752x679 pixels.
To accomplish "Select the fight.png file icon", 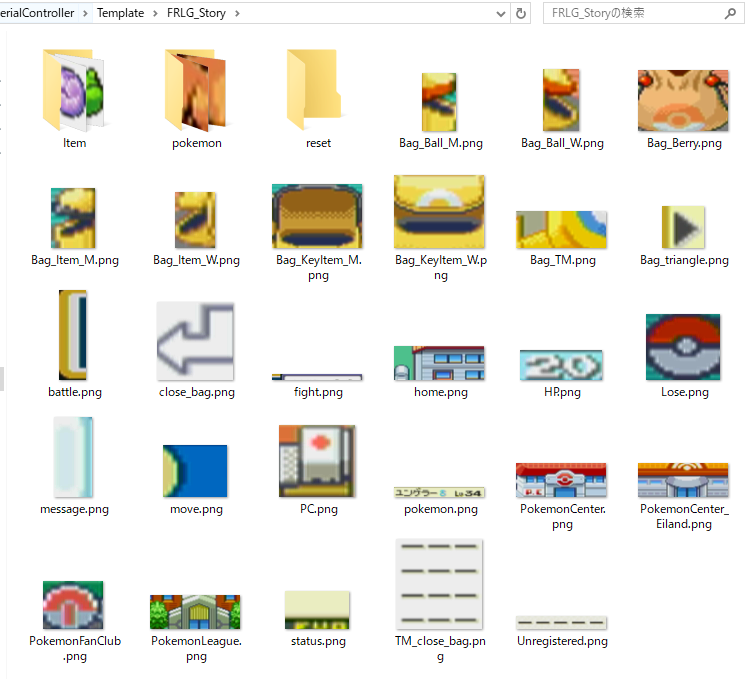I will coord(317,377).
